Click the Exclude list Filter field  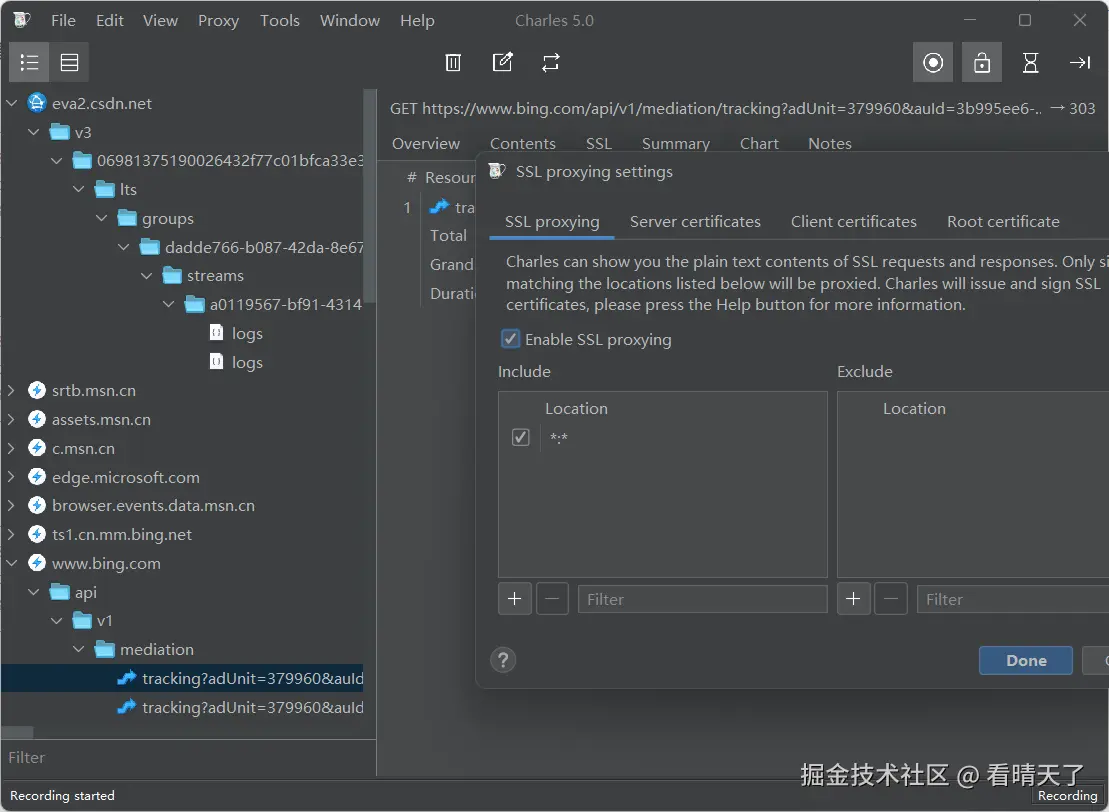pos(1013,600)
